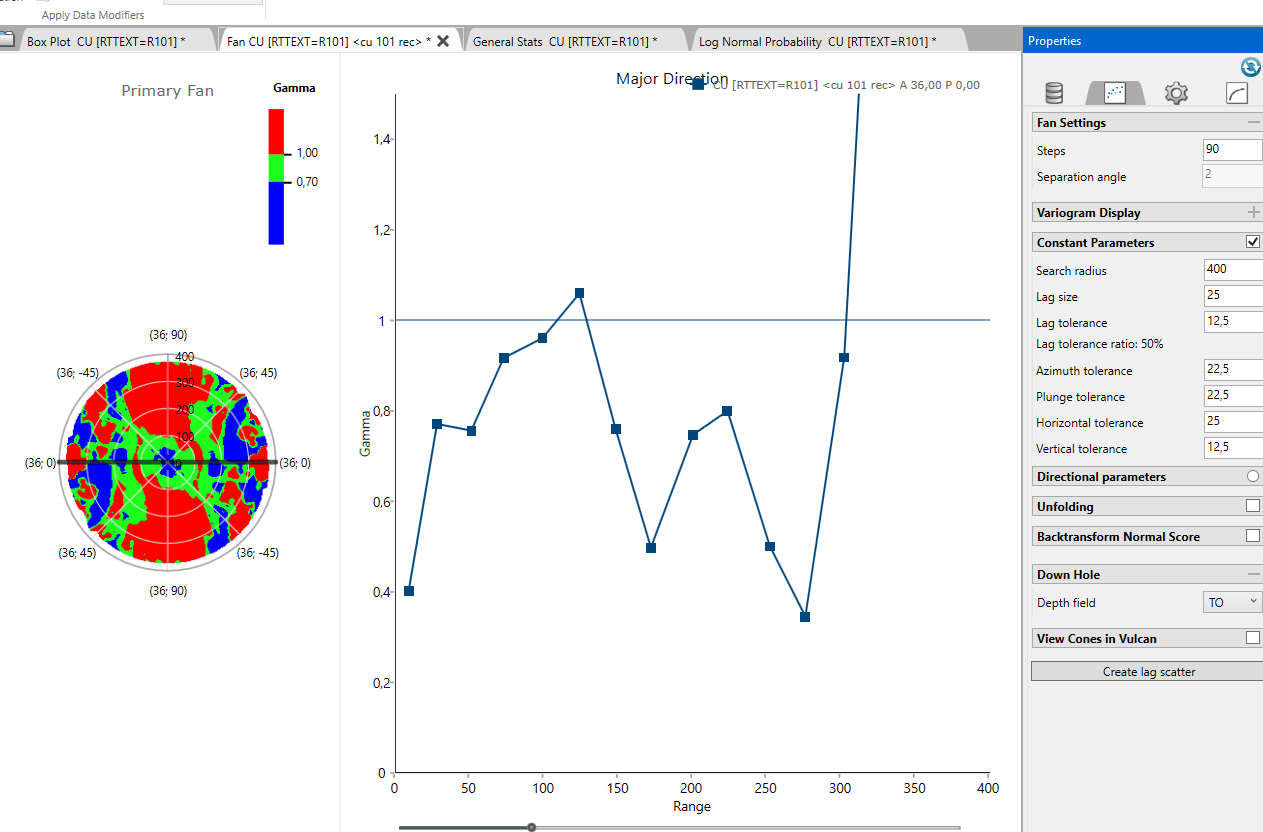Click the Separation angle field
The width and height of the screenshot is (1263, 832).
click(x=1232, y=176)
